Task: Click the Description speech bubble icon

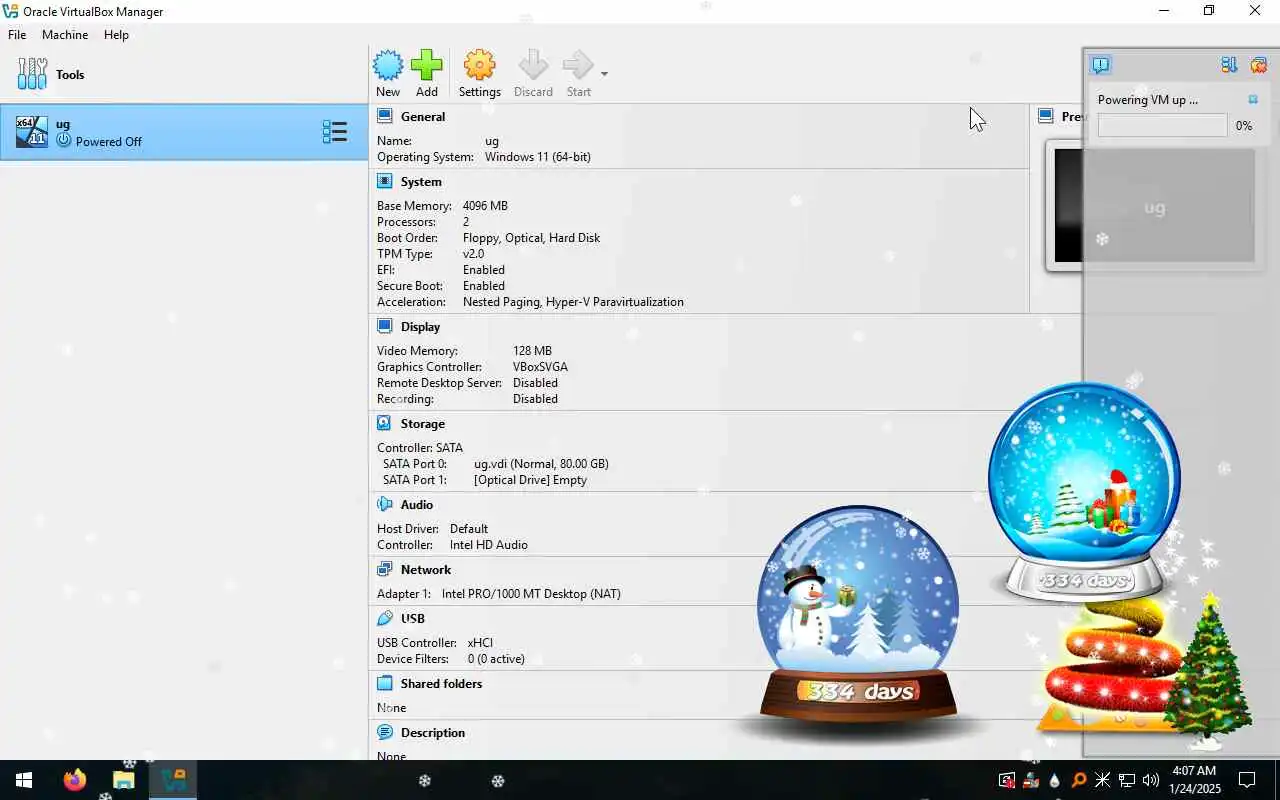Action: [x=385, y=732]
